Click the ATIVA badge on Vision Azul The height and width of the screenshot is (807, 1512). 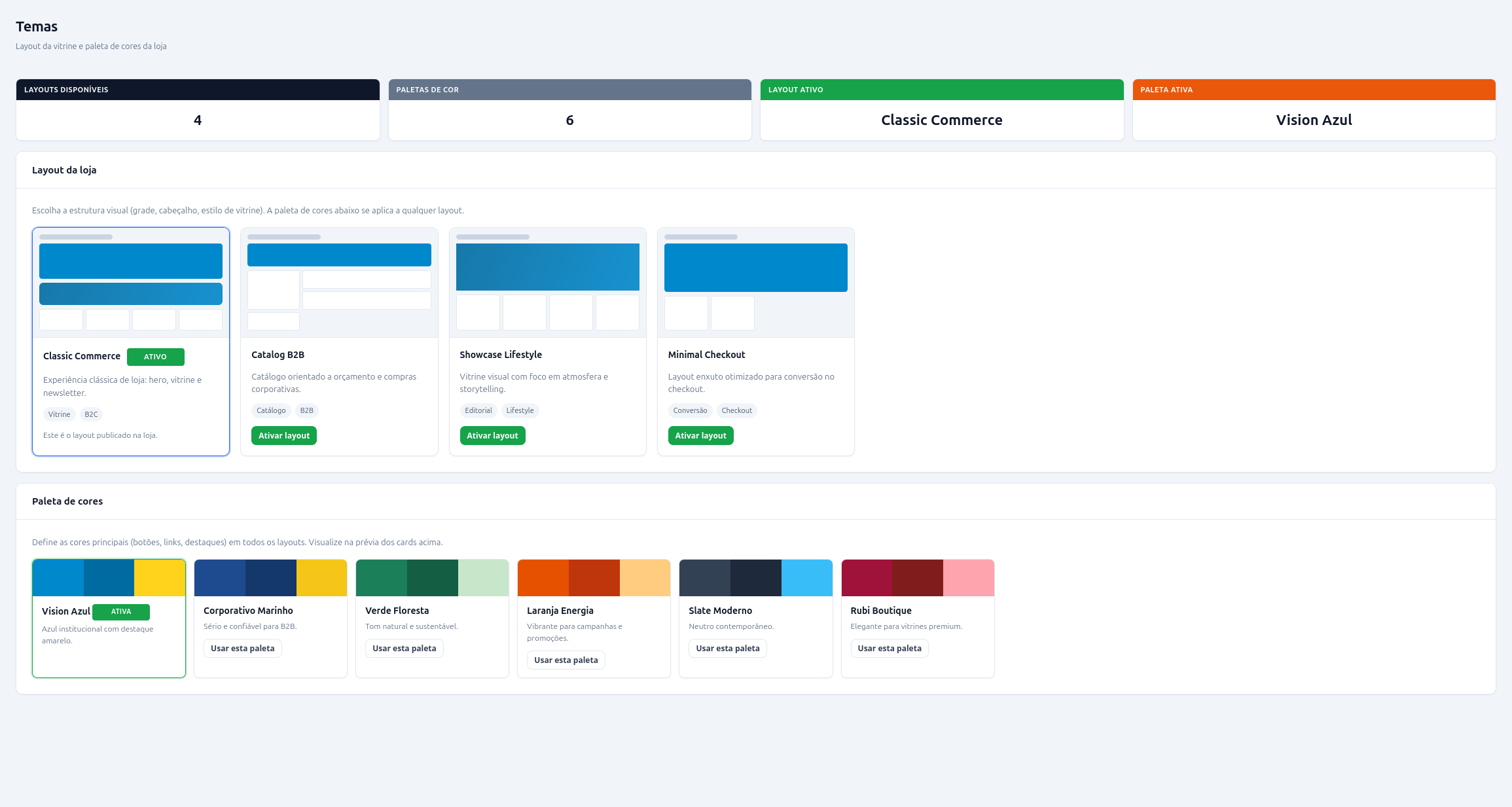click(x=121, y=612)
